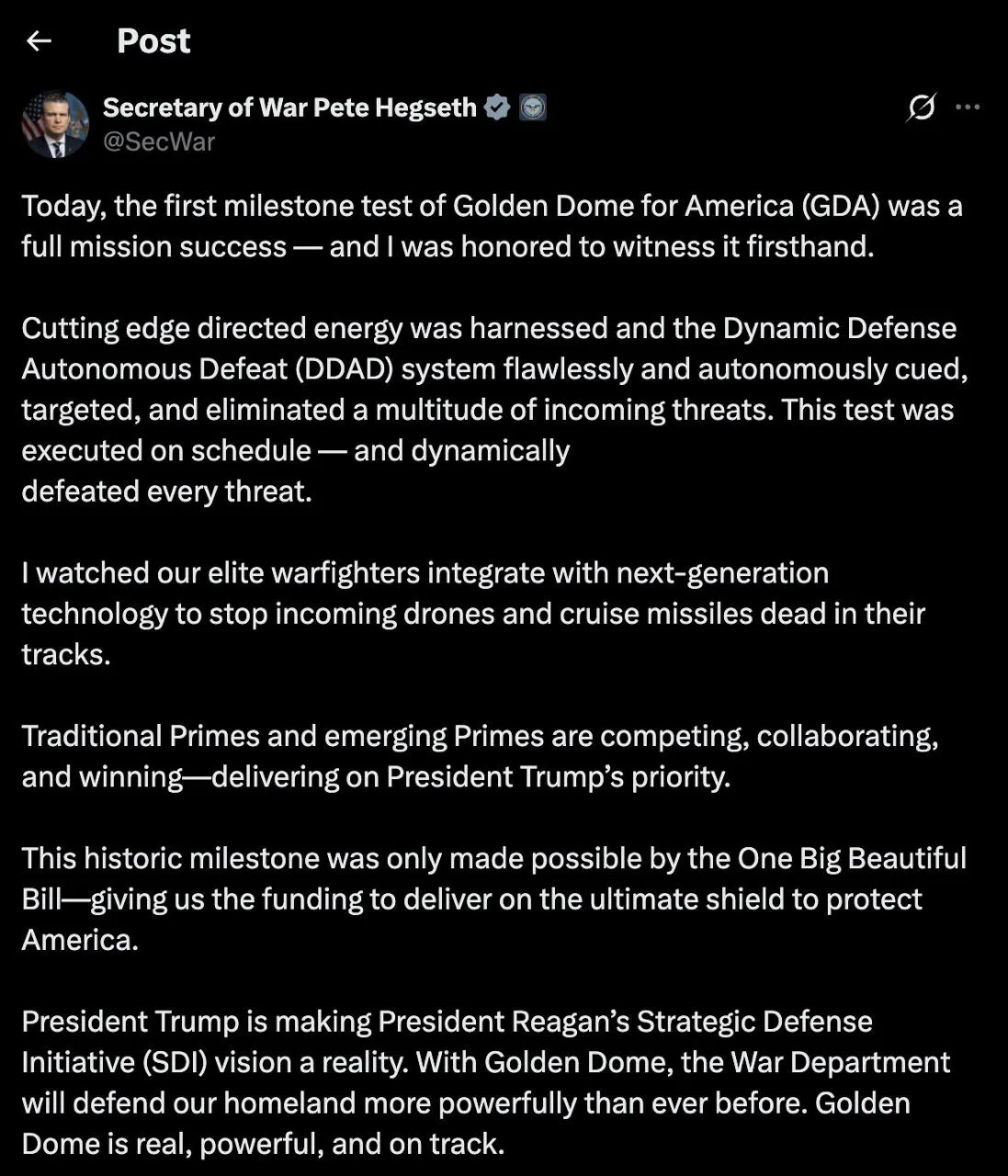Click the @SecWar handle
Screen dimensions: 1008x1176
point(159,141)
